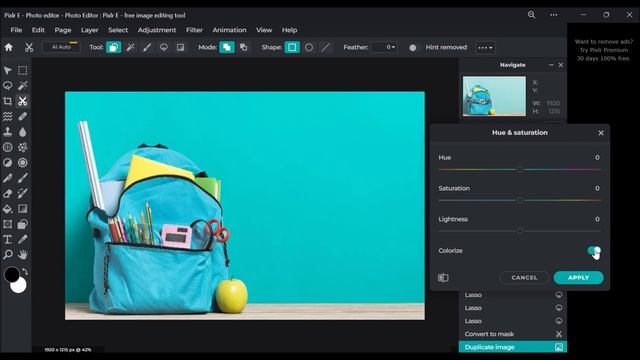Select the Cutout scissors tool in left toolbar
Screen dimensions: 640x360
pos(23,101)
